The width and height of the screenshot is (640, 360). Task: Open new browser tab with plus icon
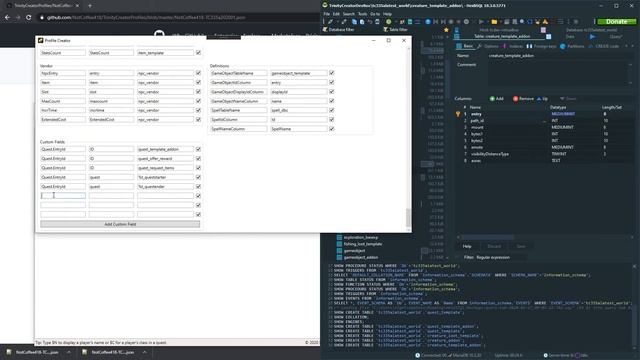(x=90, y=6)
